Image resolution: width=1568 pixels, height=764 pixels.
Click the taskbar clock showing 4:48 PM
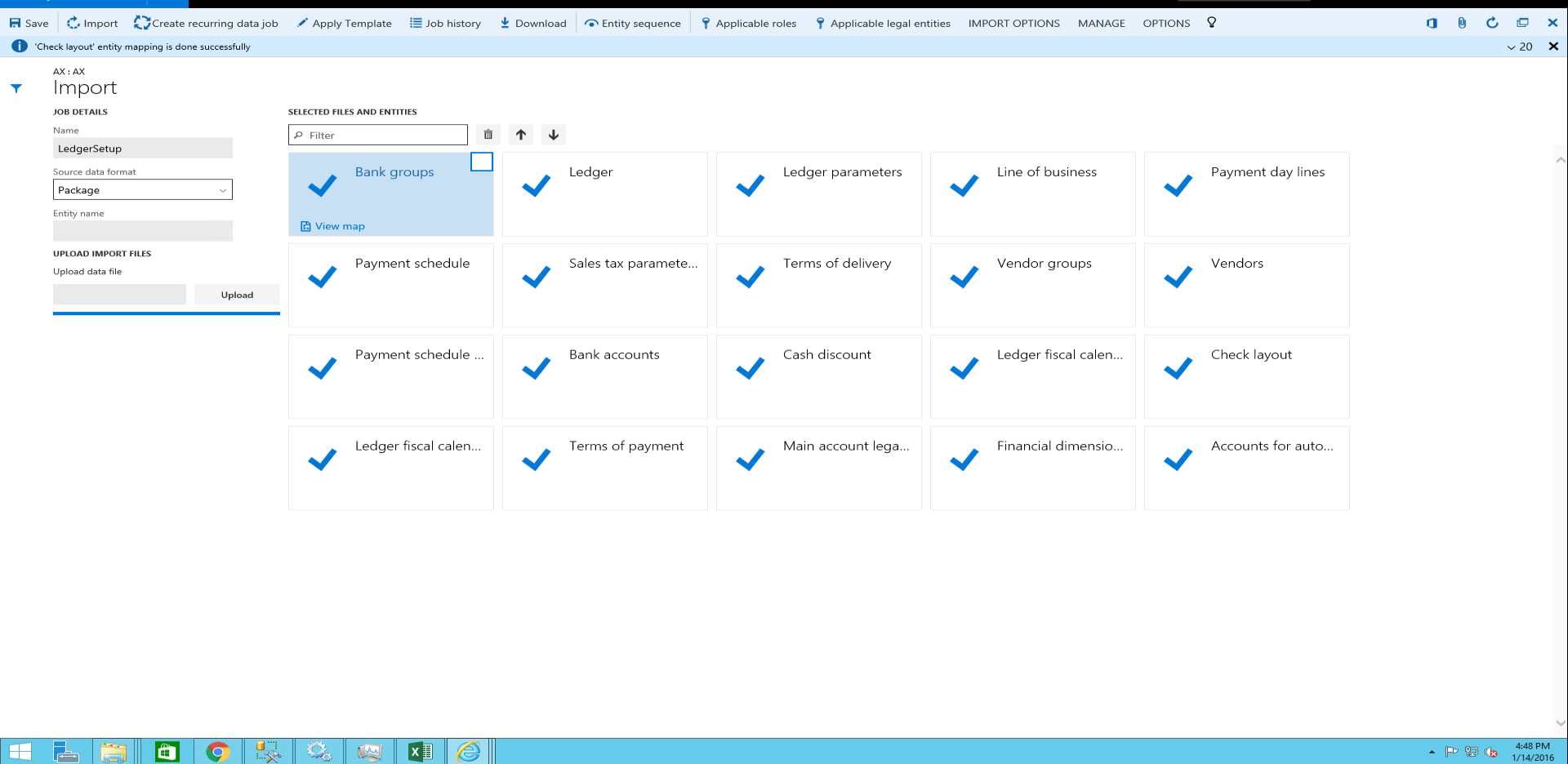(1532, 752)
